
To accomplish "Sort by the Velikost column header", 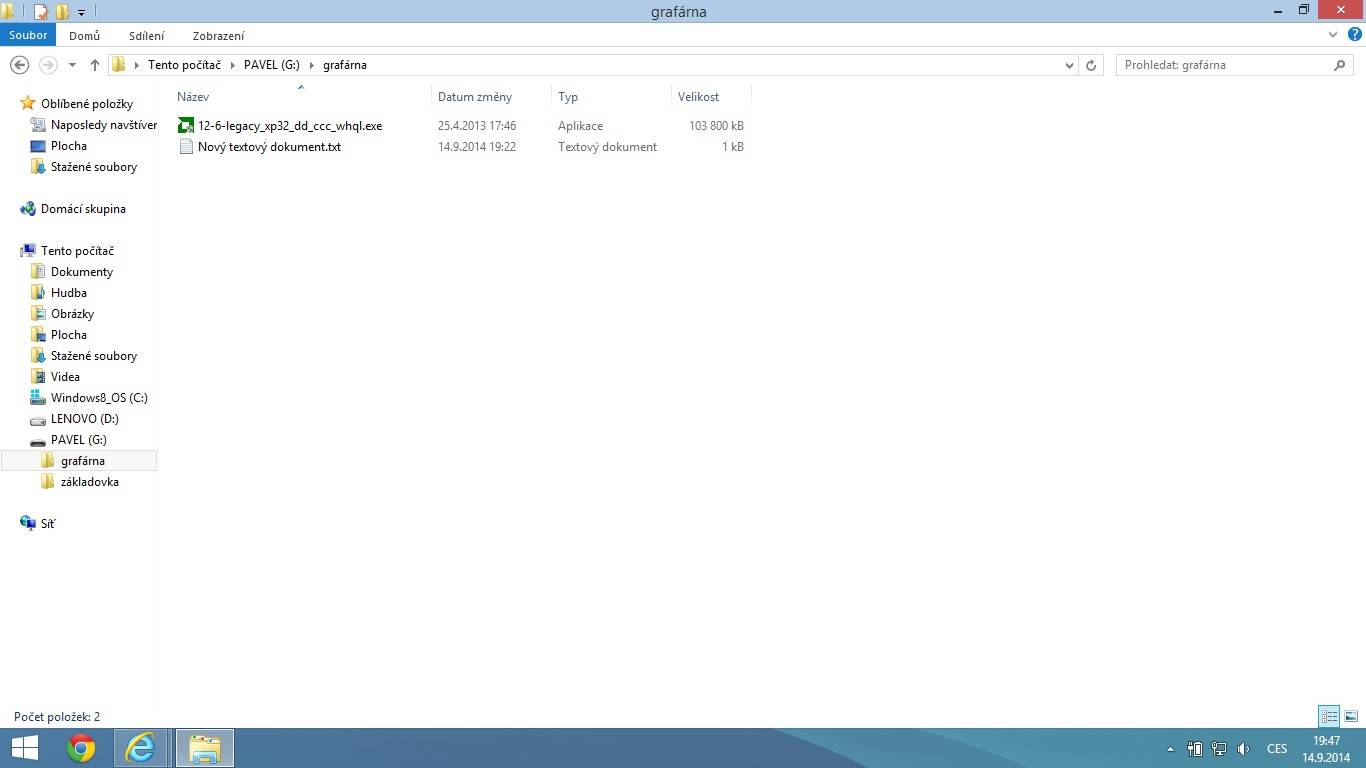I will point(698,97).
